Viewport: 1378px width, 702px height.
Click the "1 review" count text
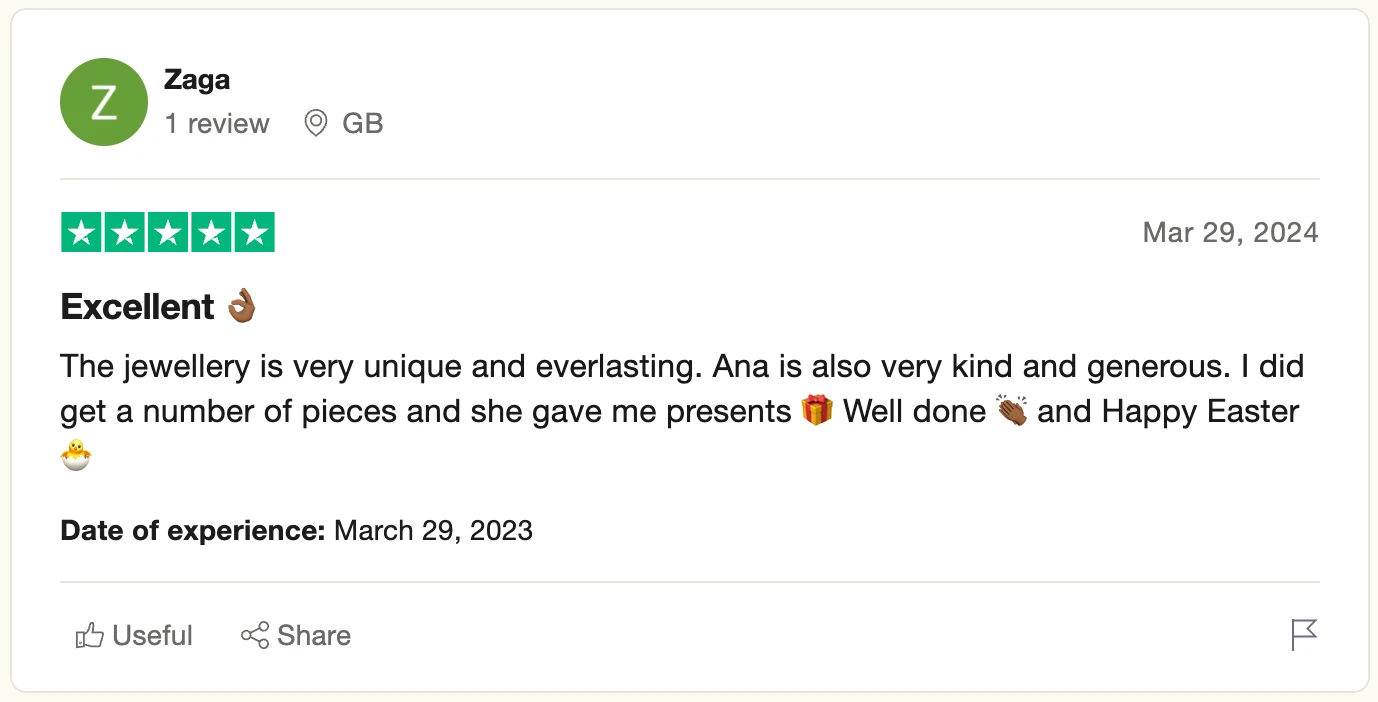click(217, 124)
